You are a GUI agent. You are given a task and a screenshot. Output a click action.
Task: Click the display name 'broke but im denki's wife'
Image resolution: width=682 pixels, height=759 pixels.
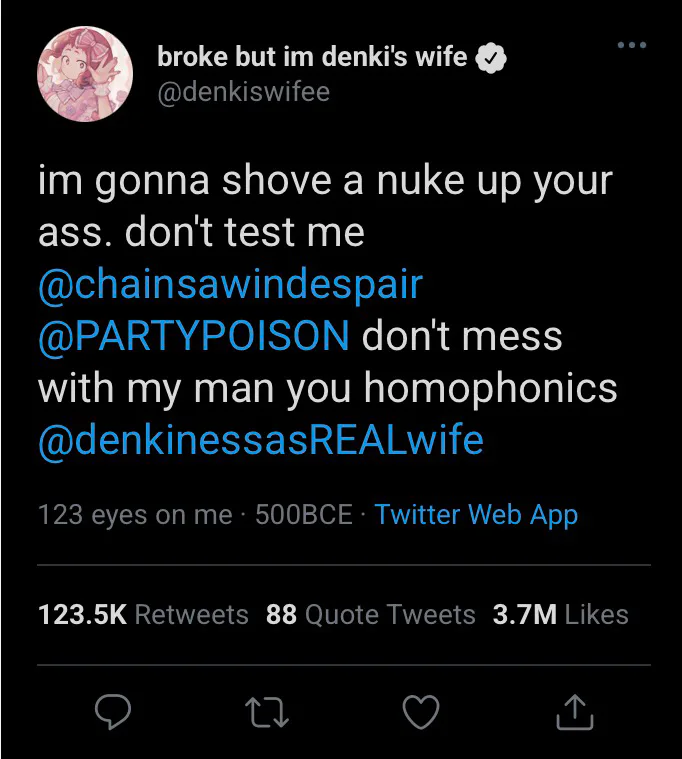point(312,57)
